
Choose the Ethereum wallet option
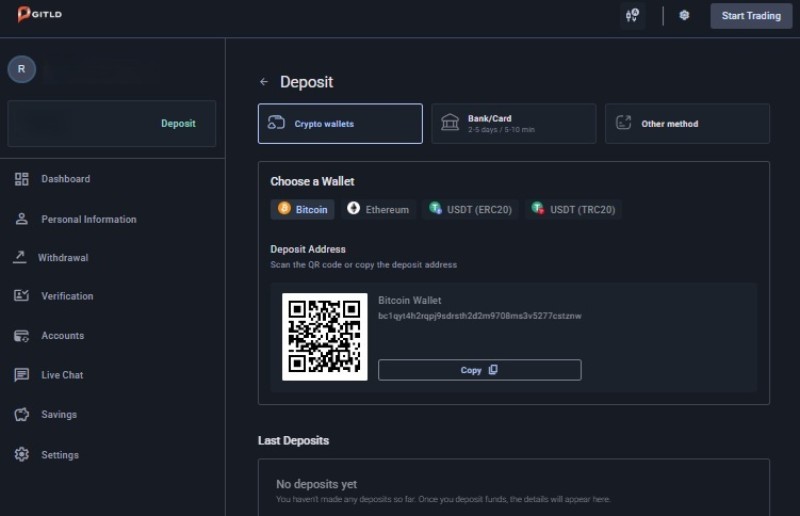378,210
